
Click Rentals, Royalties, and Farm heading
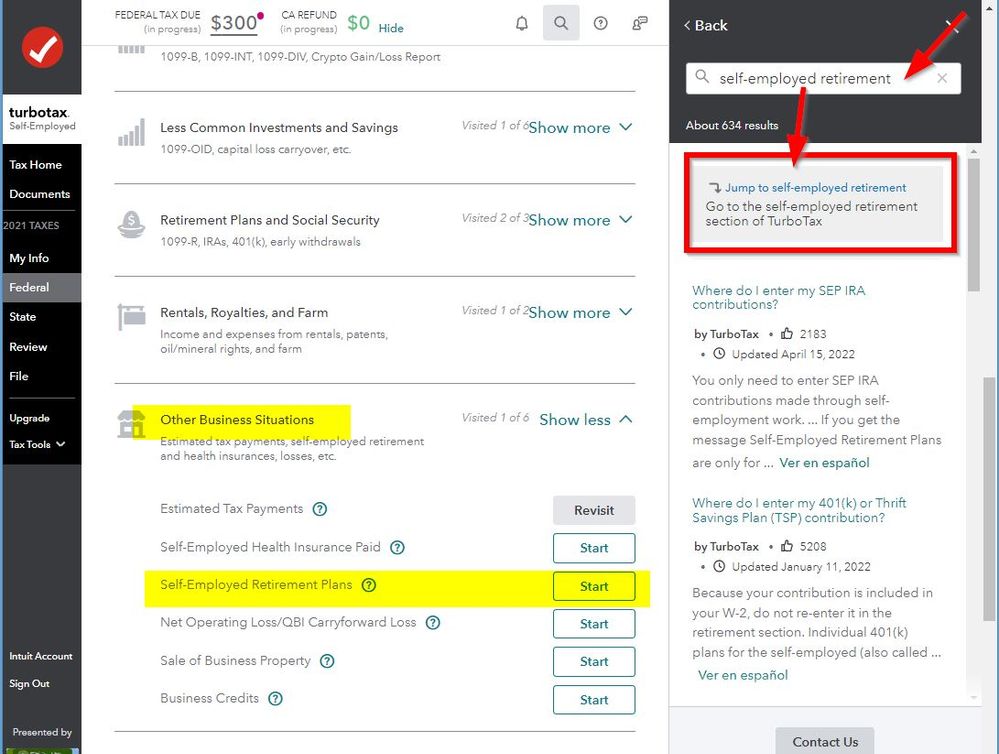pos(244,312)
